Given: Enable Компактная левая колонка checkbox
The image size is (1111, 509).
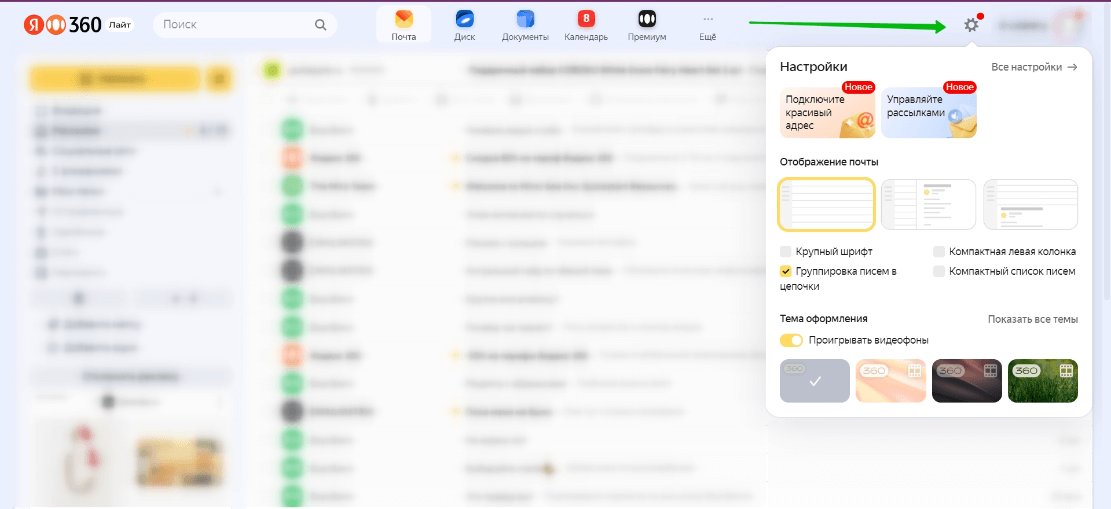Looking at the screenshot, I should 939,252.
